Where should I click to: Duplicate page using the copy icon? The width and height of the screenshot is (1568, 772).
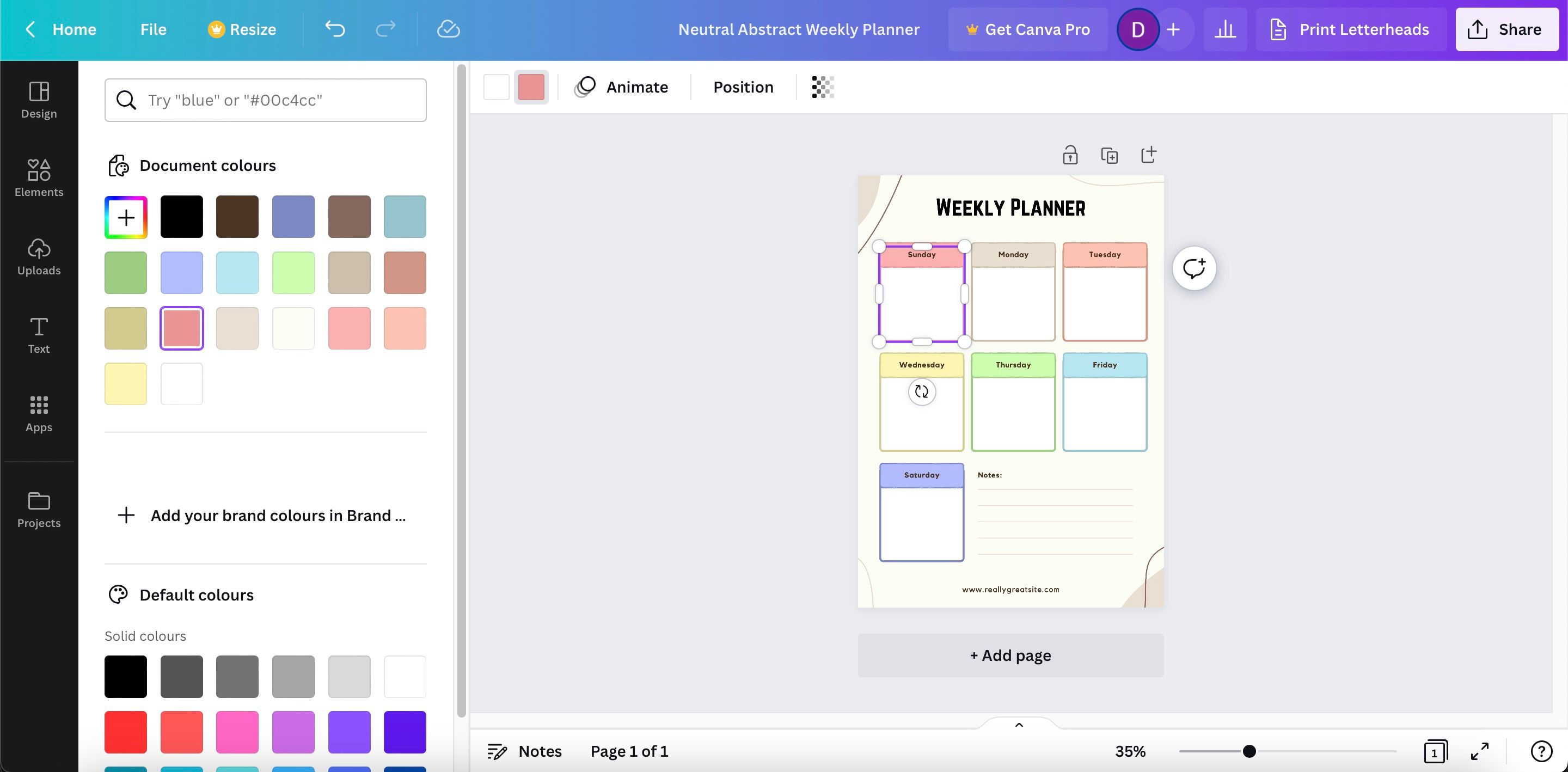1109,155
